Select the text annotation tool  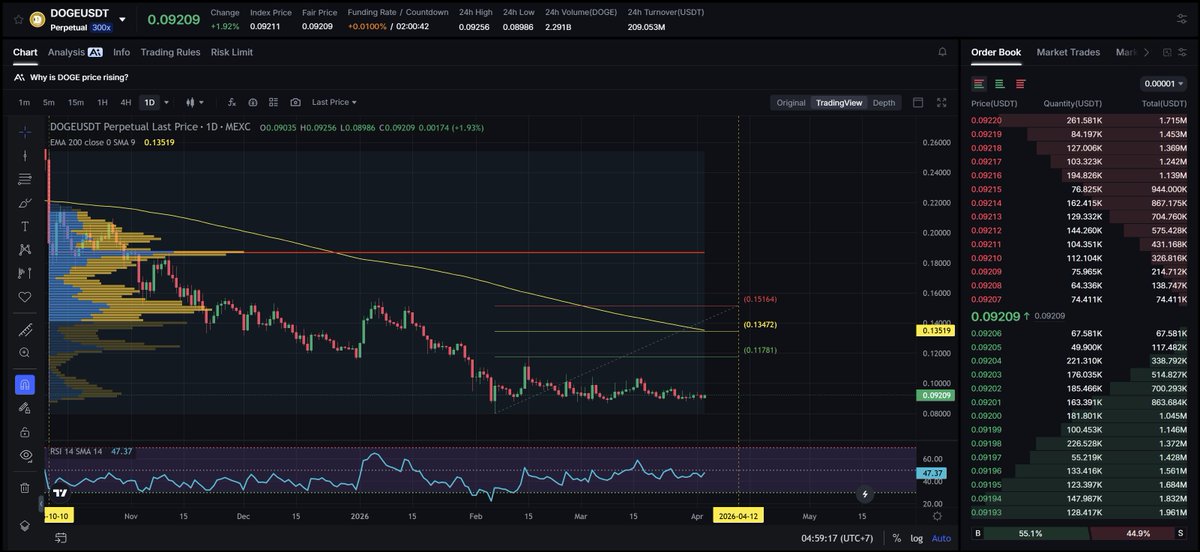(25, 226)
